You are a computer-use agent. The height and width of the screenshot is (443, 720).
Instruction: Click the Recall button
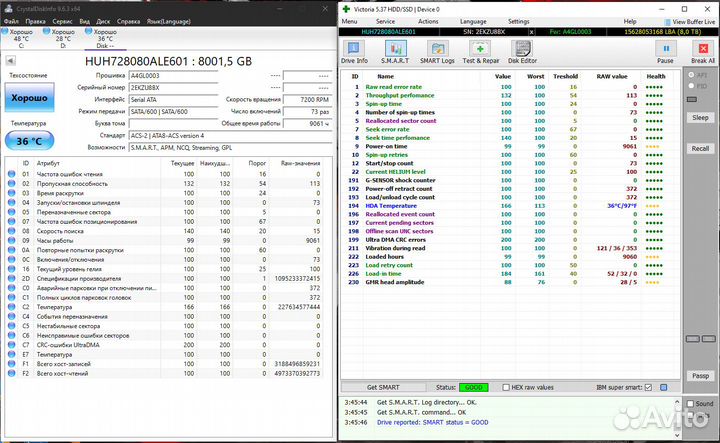(700, 148)
